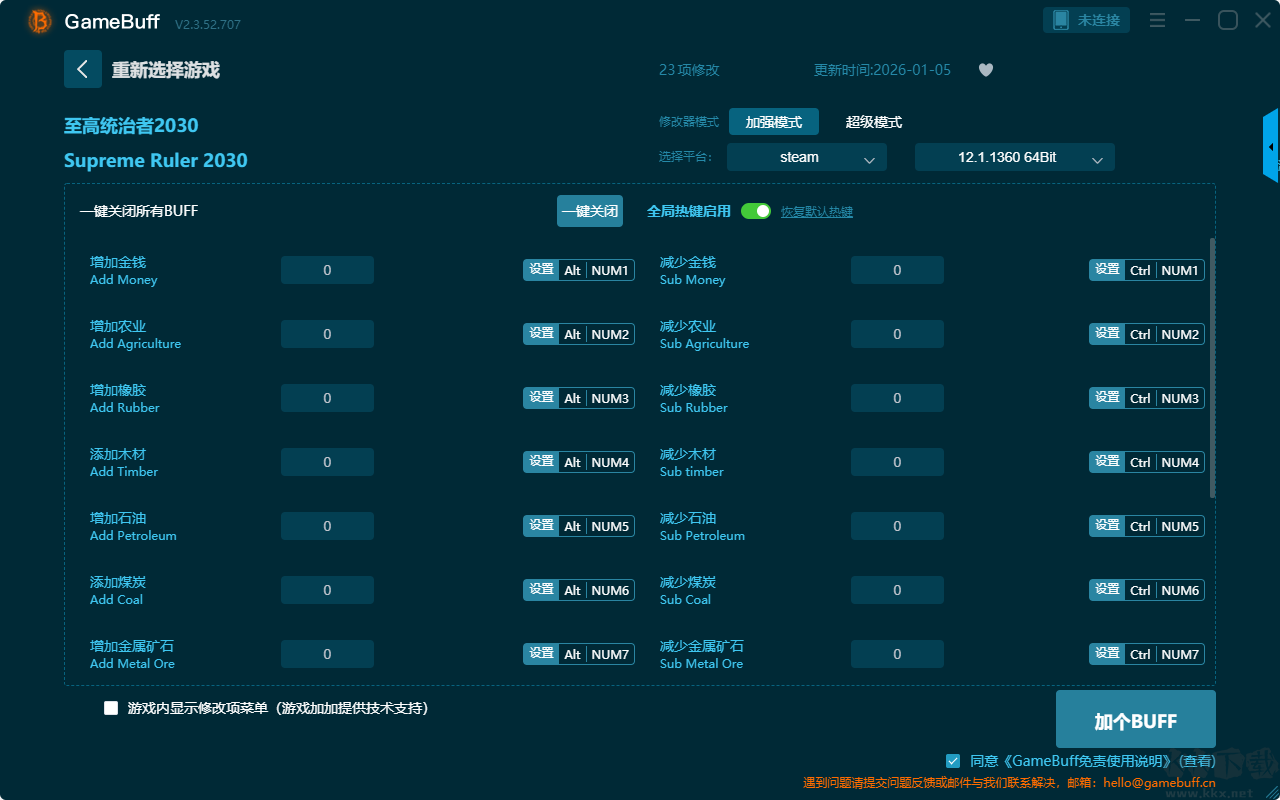Click the back arrow button
This screenshot has height=800, width=1280.
(x=83, y=69)
